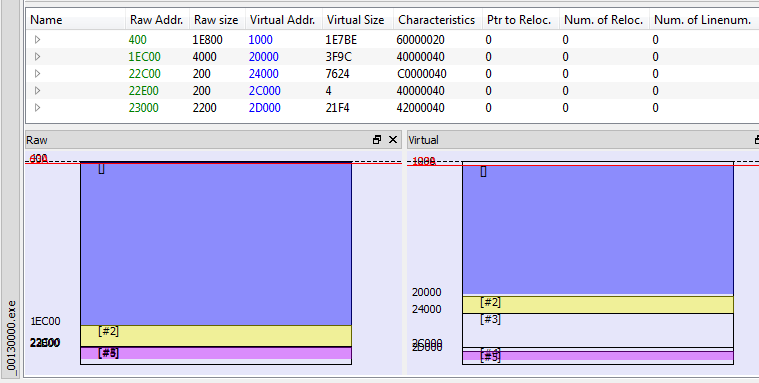Select raw address cell 22C00
Viewport: 759px width, 383px height.
(x=145, y=74)
